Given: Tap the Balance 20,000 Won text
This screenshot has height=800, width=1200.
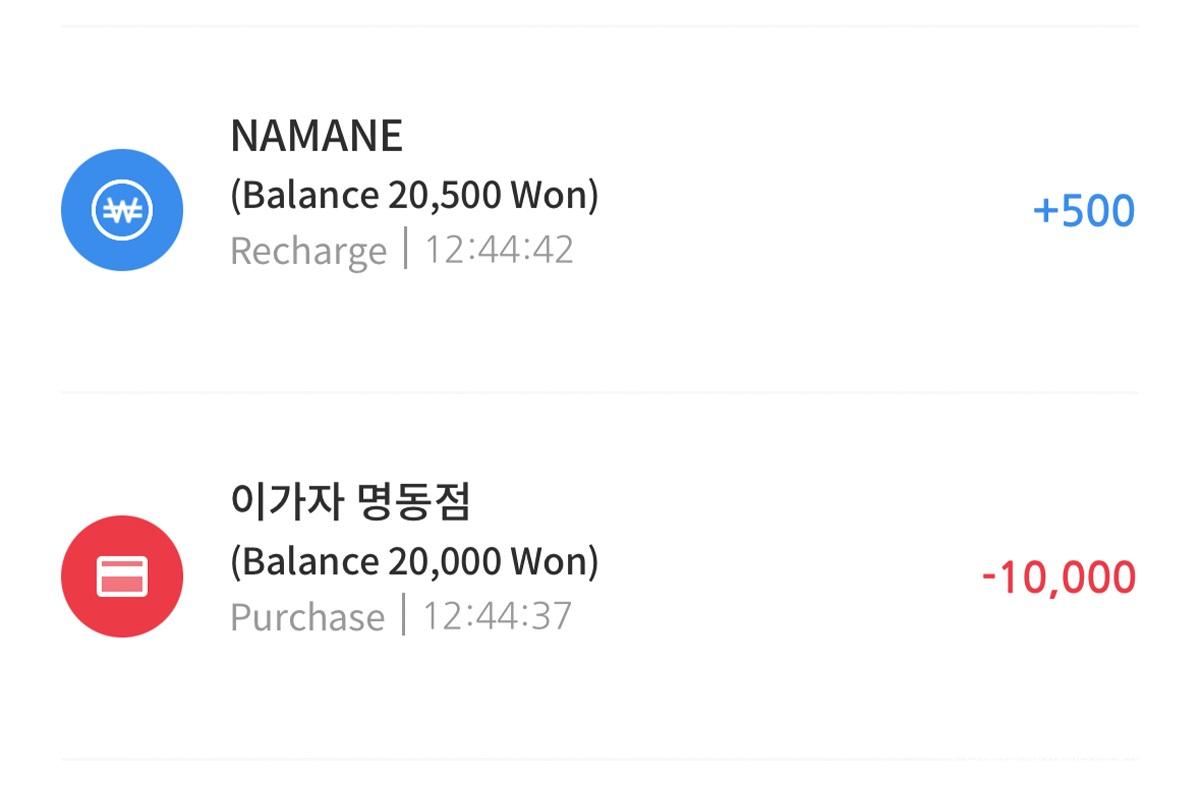Looking at the screenshot, I should tap(414, 562).
